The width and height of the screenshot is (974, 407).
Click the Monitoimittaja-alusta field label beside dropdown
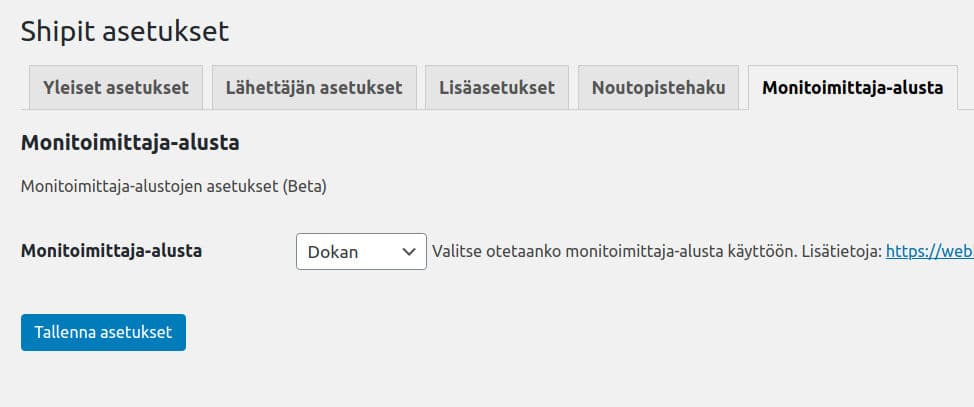(112, 251)
